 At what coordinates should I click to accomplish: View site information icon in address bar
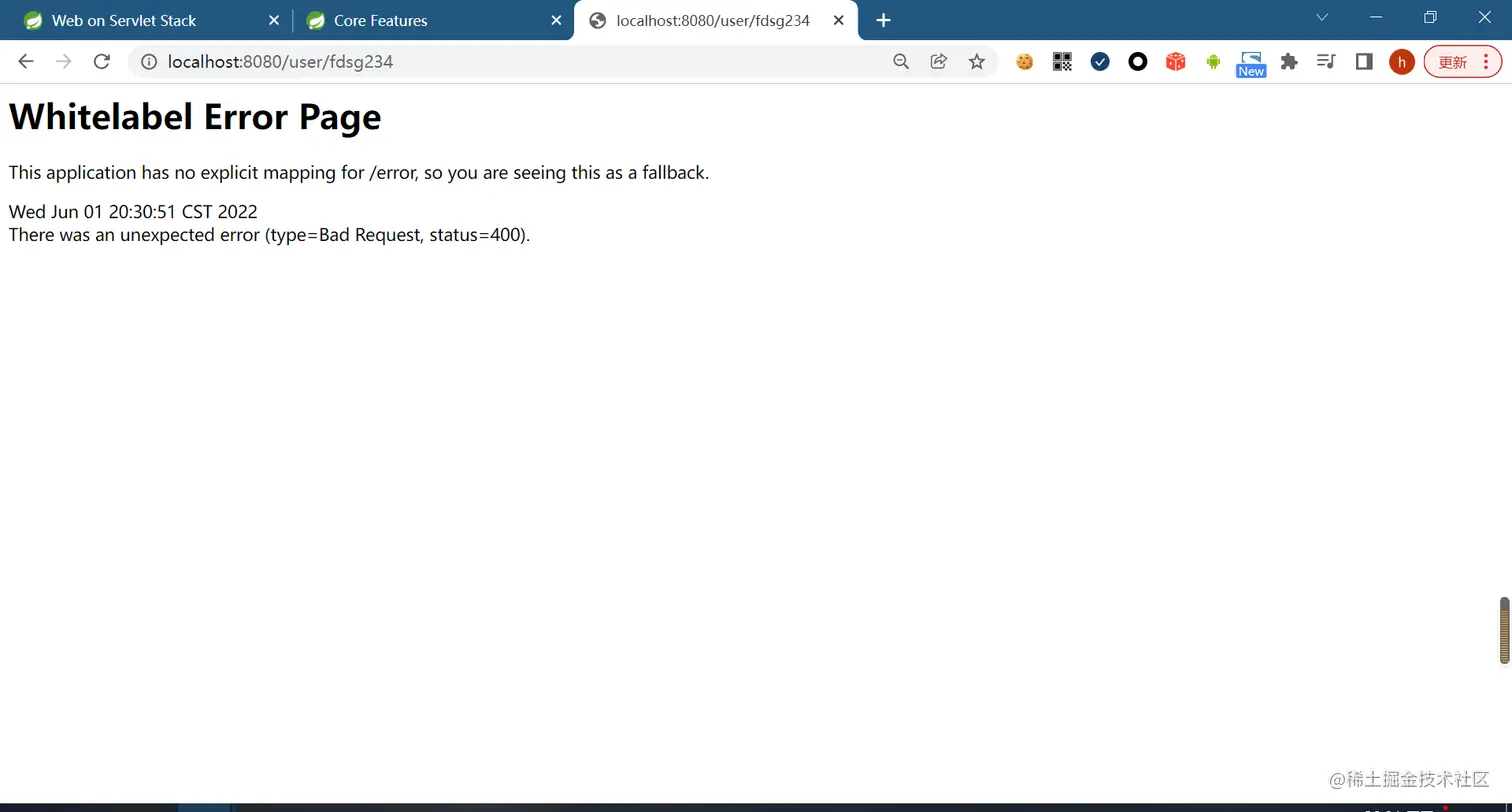point(149,62)
